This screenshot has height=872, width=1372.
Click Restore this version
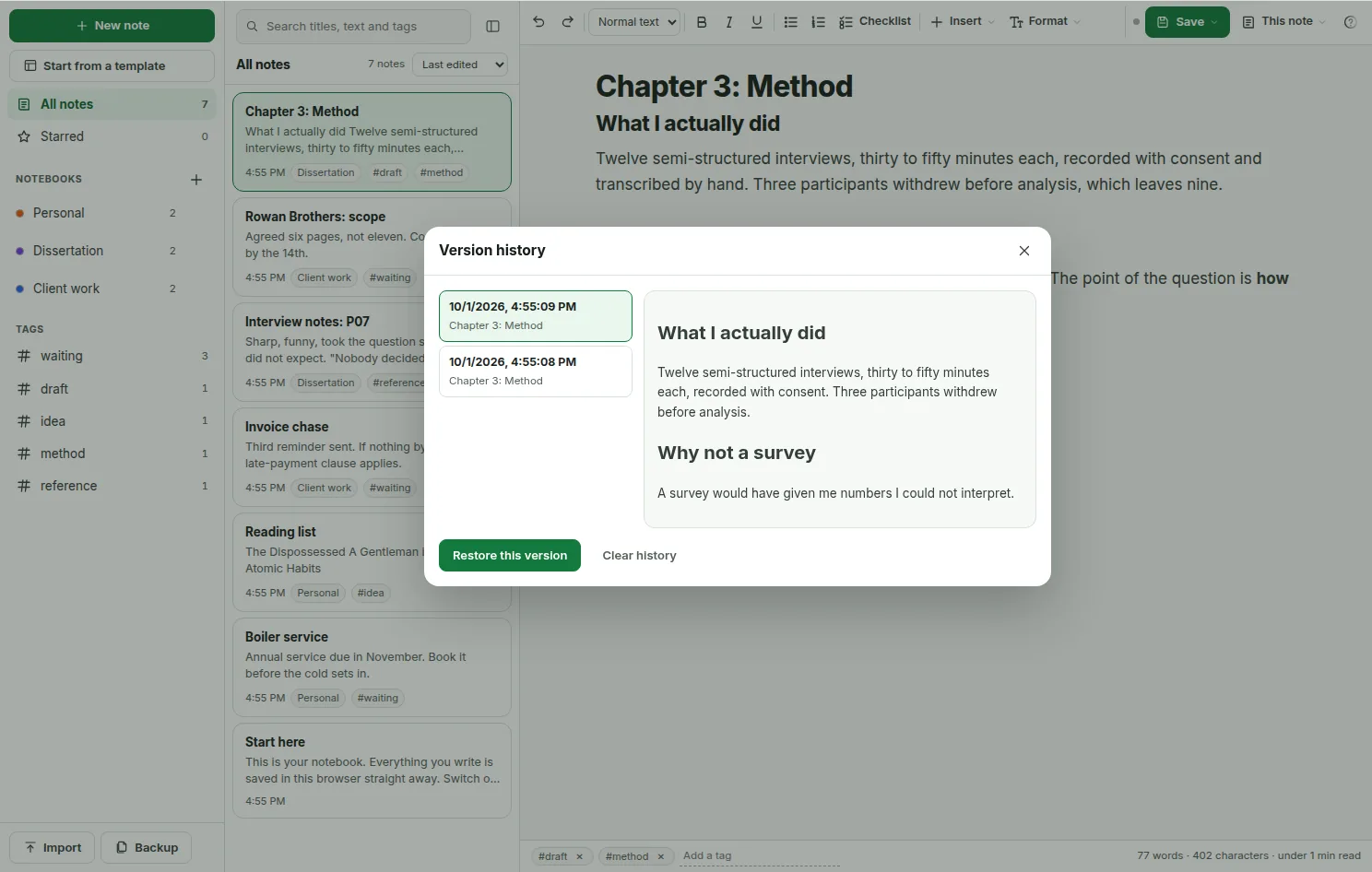click(x=510, y=556)
